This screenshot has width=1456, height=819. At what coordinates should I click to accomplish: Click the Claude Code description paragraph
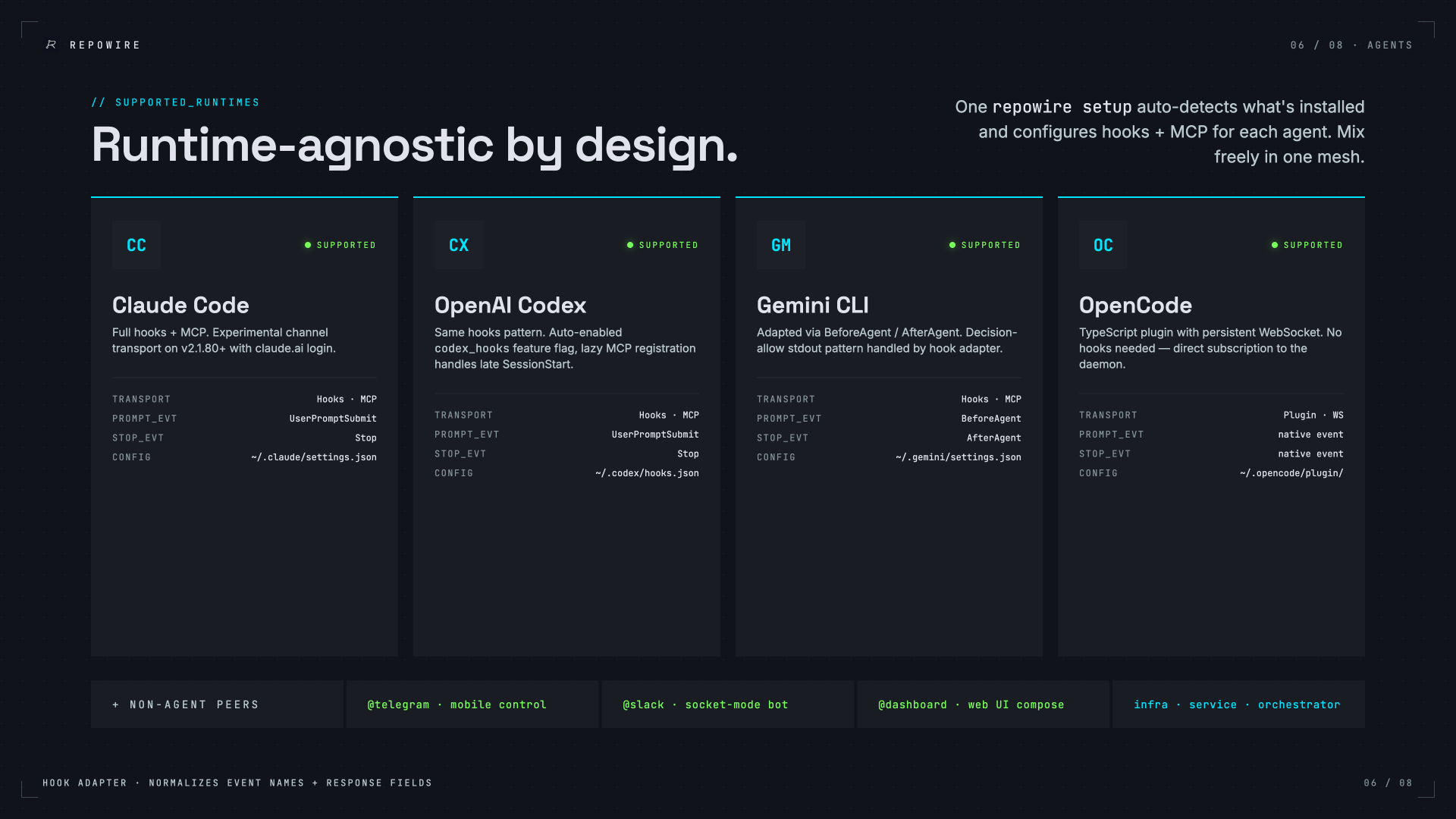coord(224,340)
